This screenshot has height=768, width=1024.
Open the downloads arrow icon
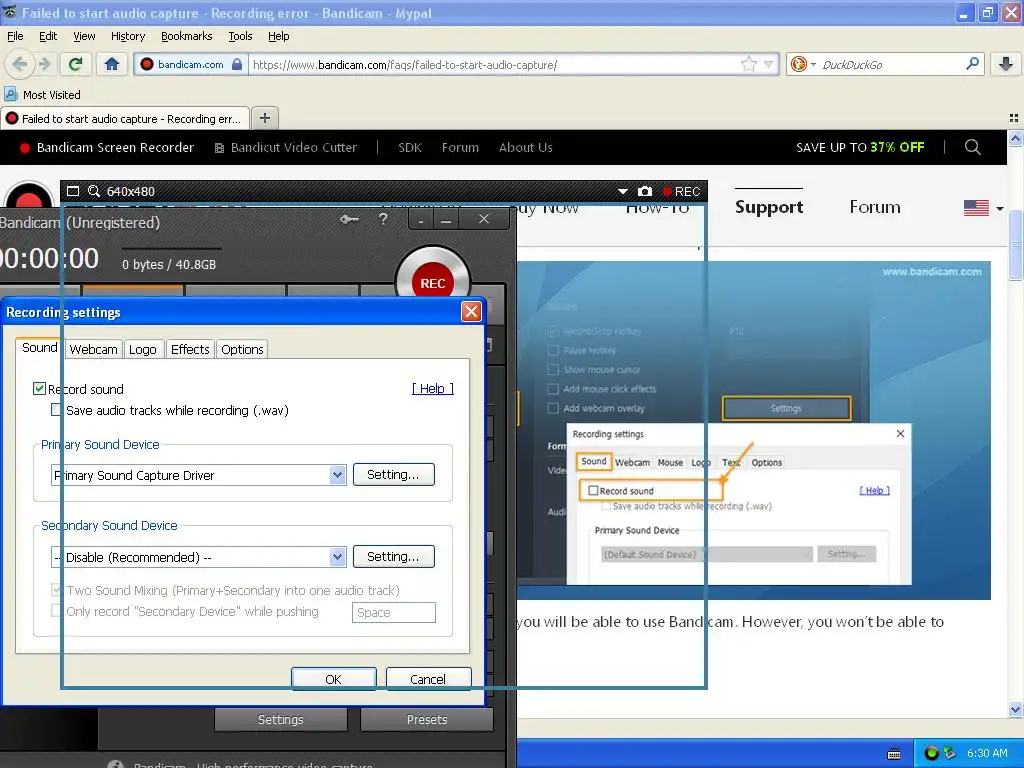(x=1006, y=64)
